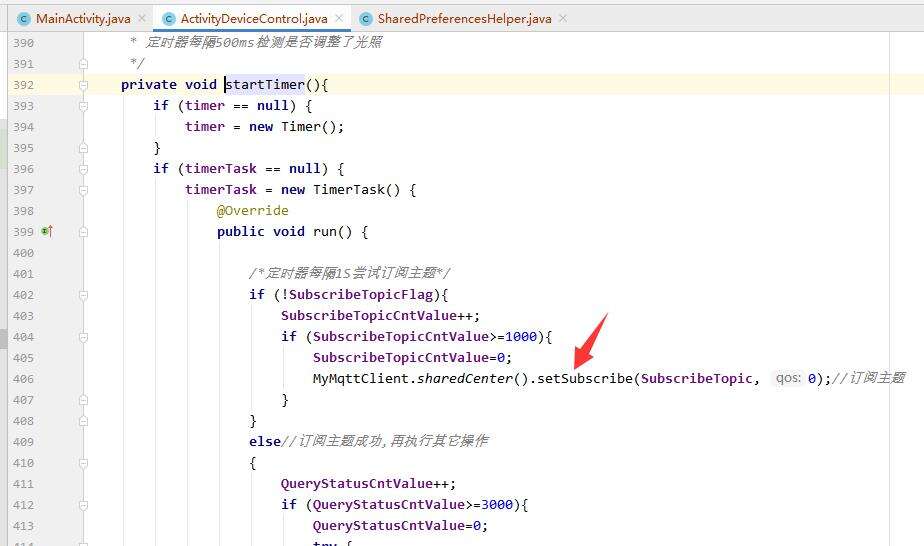Click line number 406 in the gutter
Viewport: 924px width, 546px height.
click(22, 379)
